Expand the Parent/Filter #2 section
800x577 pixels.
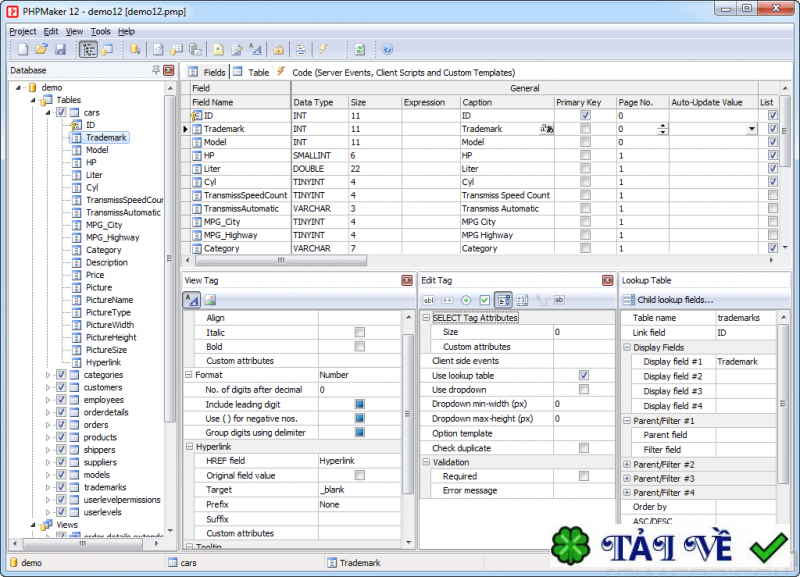click(x=627, y=465)
